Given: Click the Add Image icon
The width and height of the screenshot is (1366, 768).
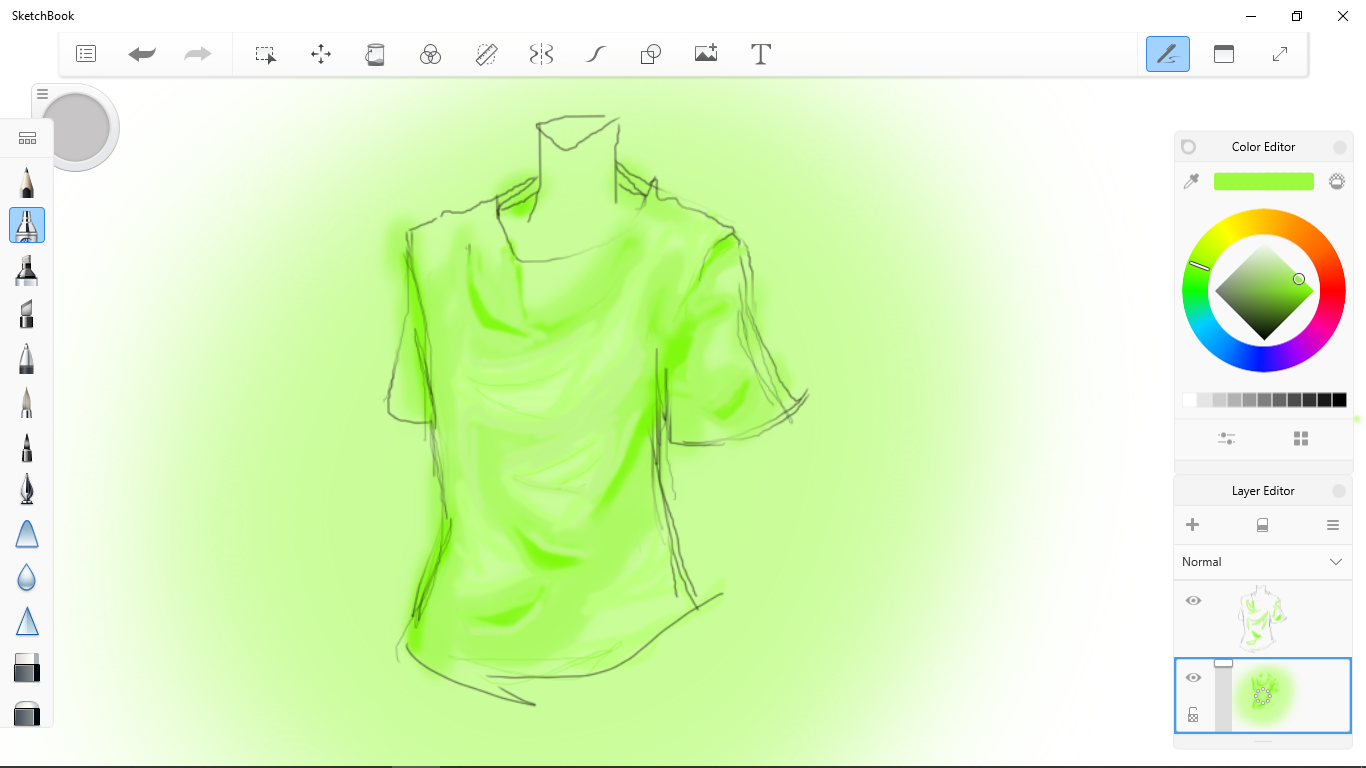Looking at the screenshot, I should [x=706, y=54].
